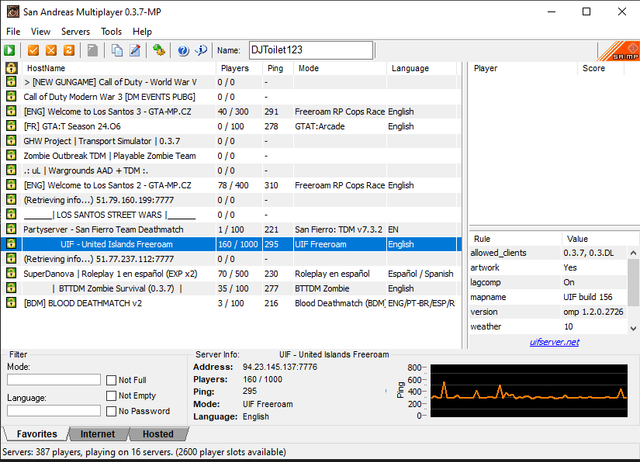Click lock icon of BTTDM Zombie Survival row

[11, 288]
